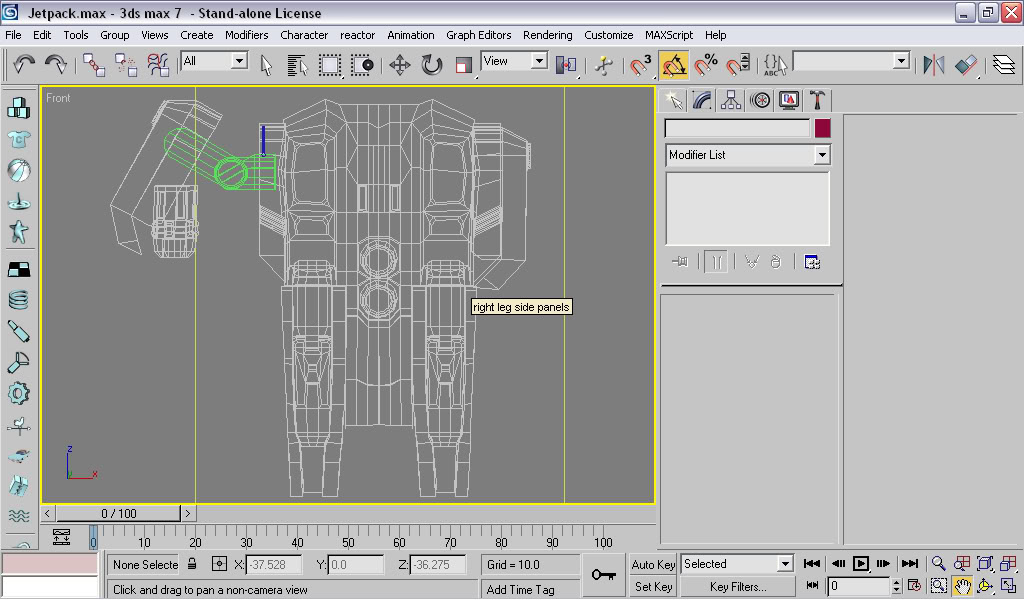Open the selection filter All dropdown
Viewport: 1024px width, 600px height.
click(x=240, y=61)
